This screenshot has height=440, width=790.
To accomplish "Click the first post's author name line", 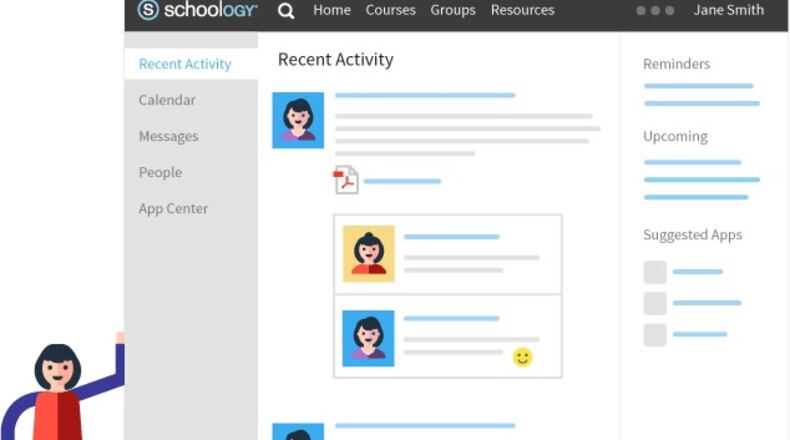I will tap(425, 95).
